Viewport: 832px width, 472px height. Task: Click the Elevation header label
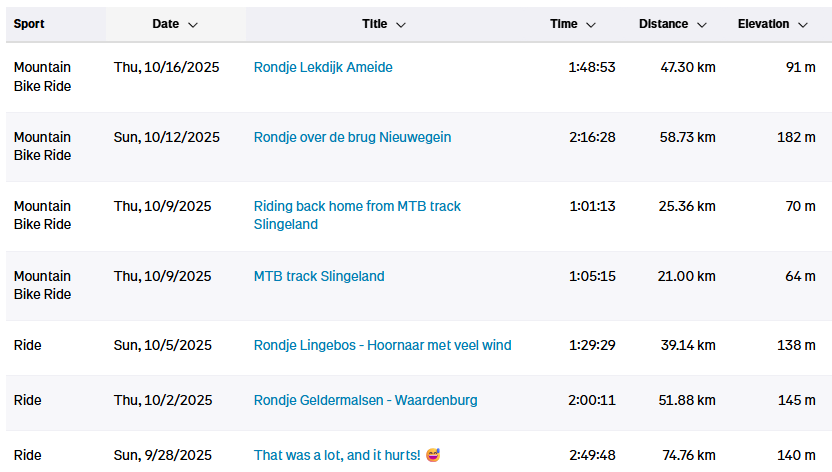click(x=763, y=24)
